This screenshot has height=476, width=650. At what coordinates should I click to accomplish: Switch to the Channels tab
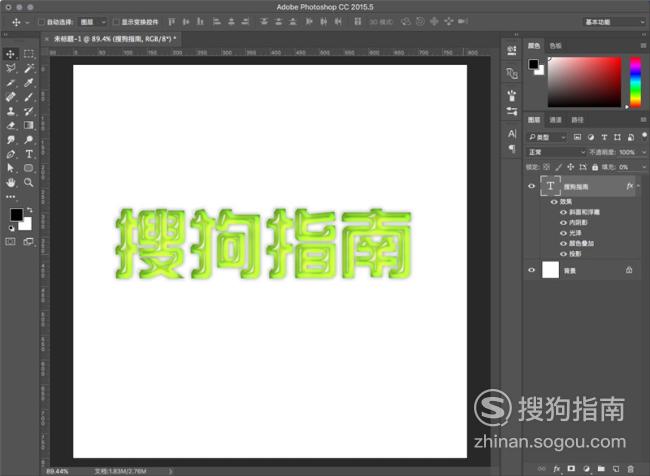click(x=555, y=120)
